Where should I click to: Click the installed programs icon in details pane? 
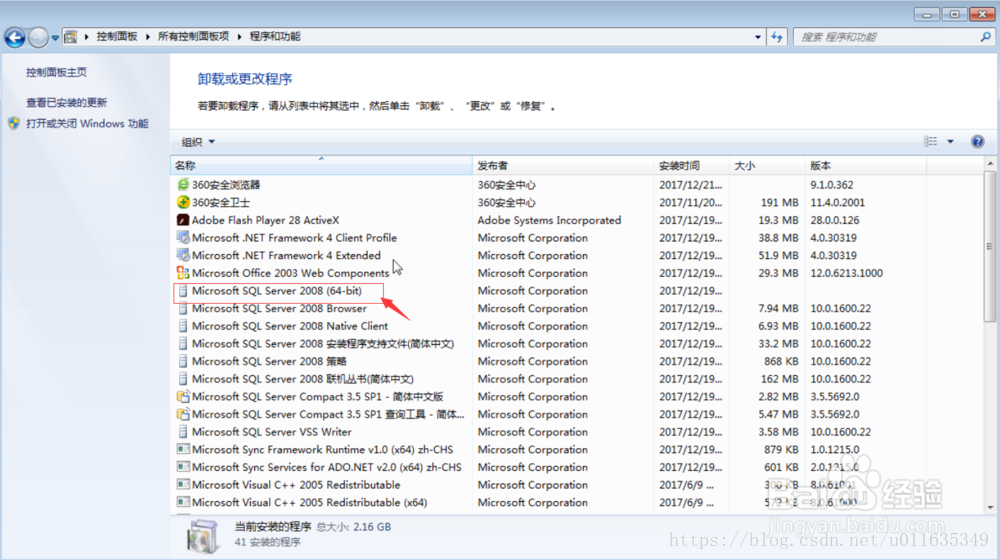click(203, 536)
